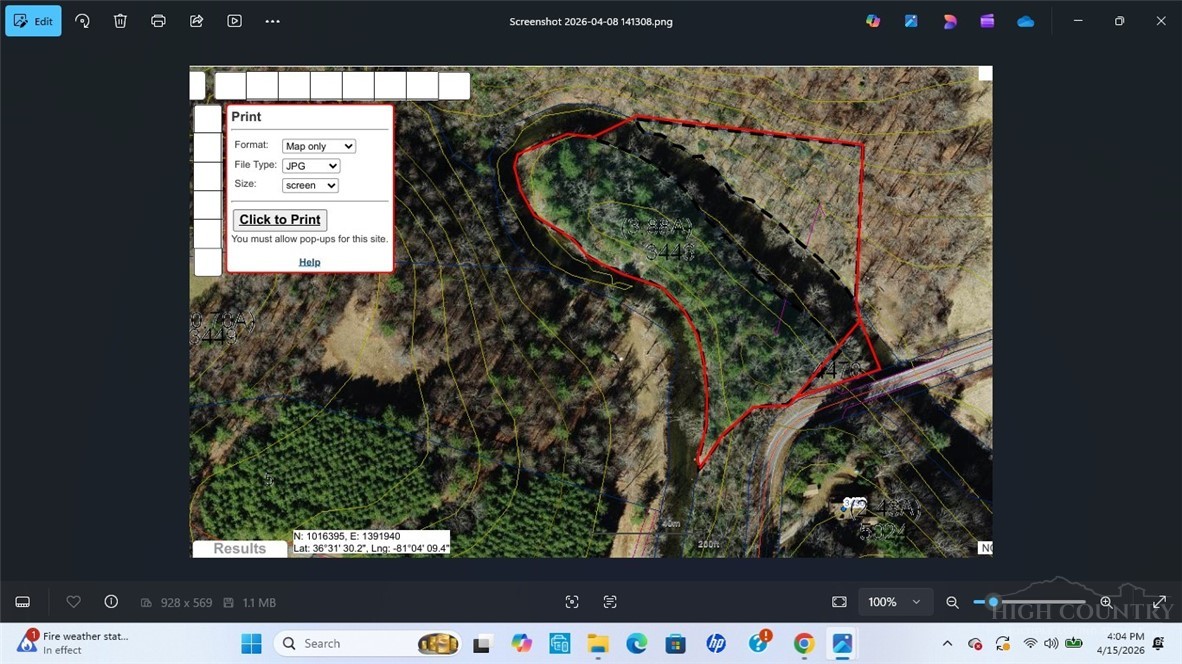Open File Explorer from the taskbar
This screenshot has height=664, width=1182.
pyautogui.click(x=598, y=643)
